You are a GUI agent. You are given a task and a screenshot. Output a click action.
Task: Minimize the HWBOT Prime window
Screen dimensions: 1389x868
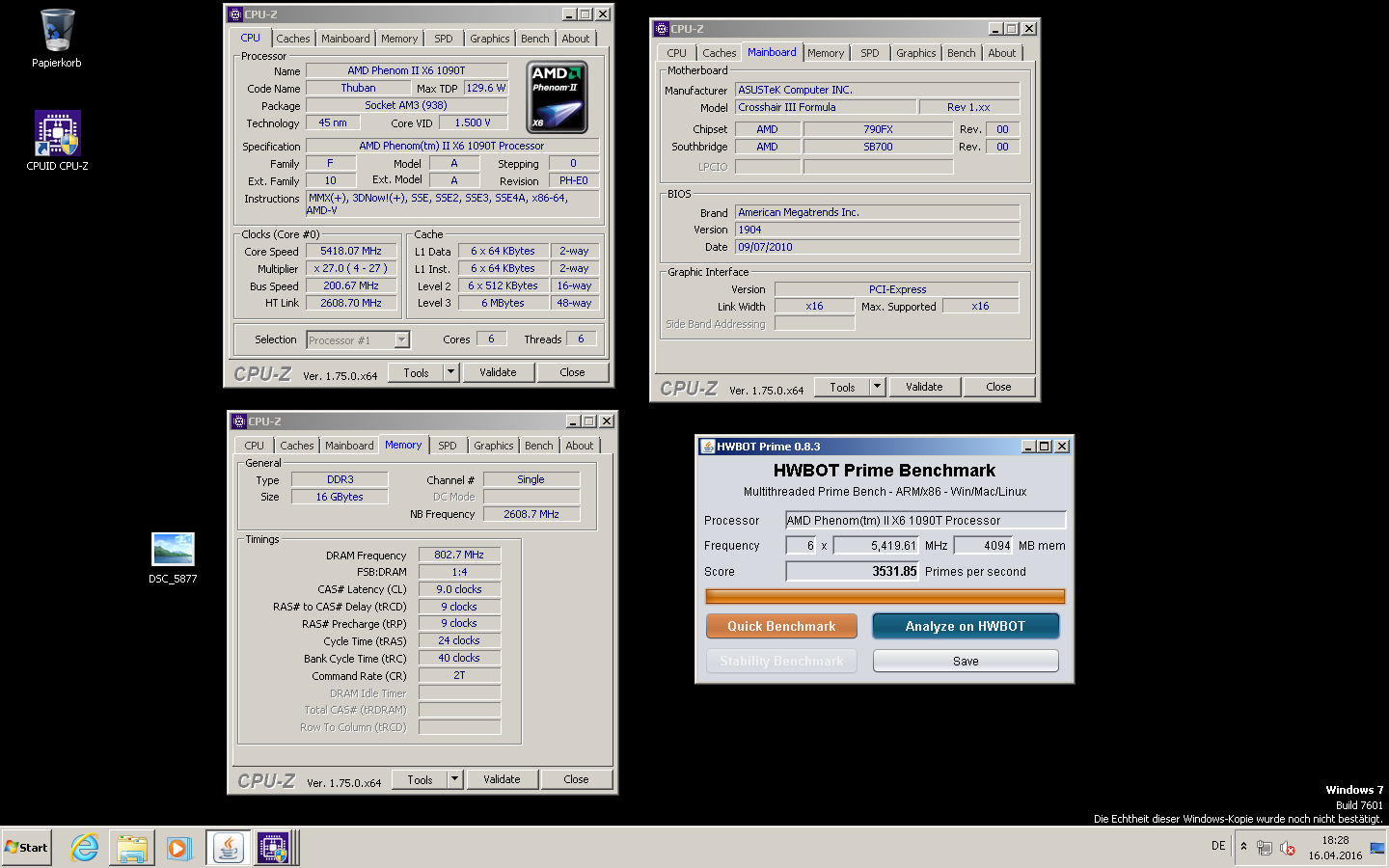click(1028, 446)
